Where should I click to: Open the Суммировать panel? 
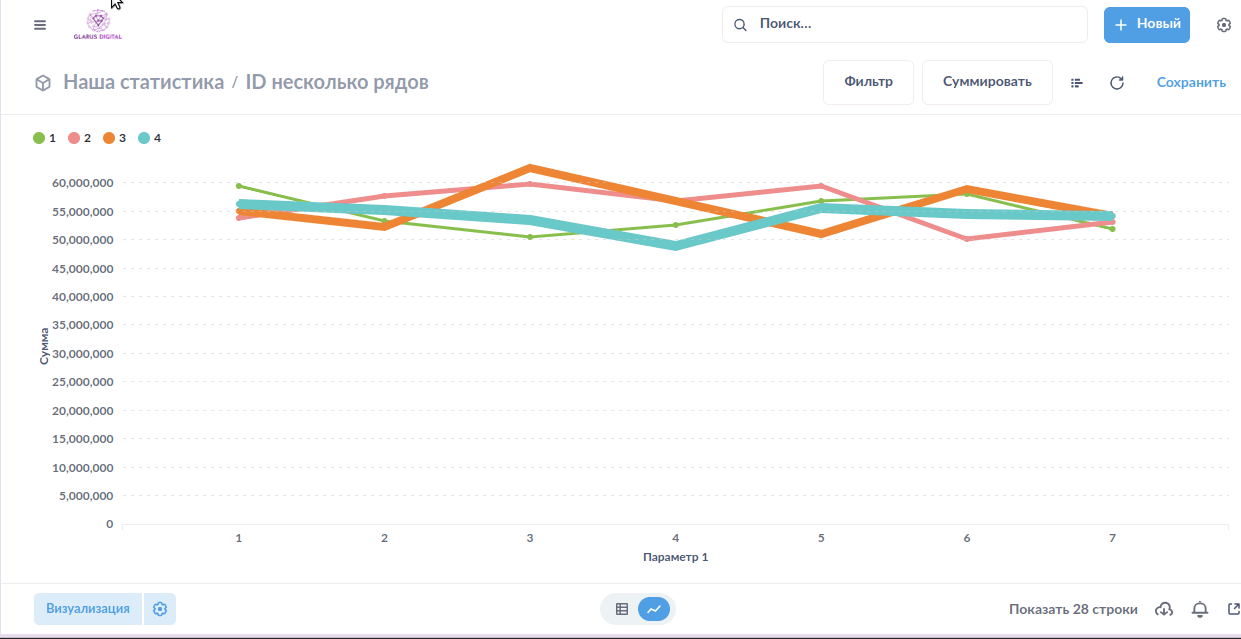986,82
